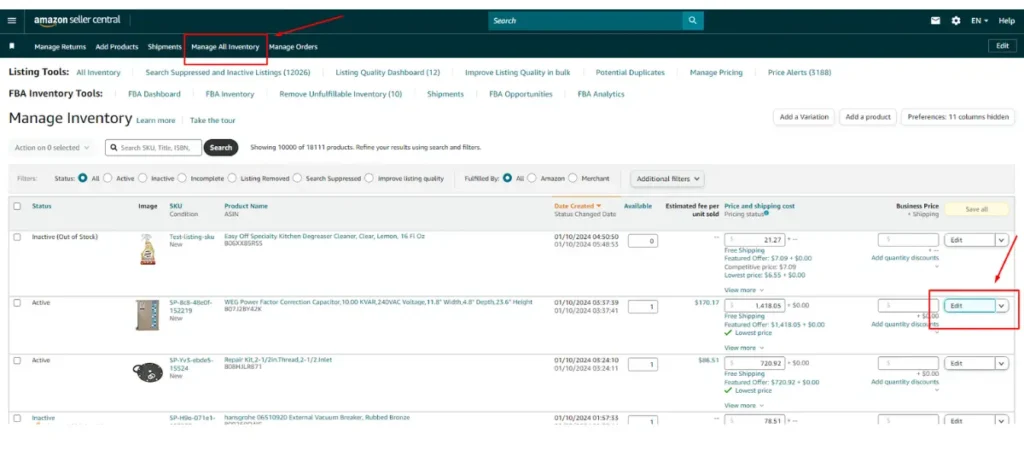Open the settings gear icon
This screenshot has height=457, width=1024.
956,21
